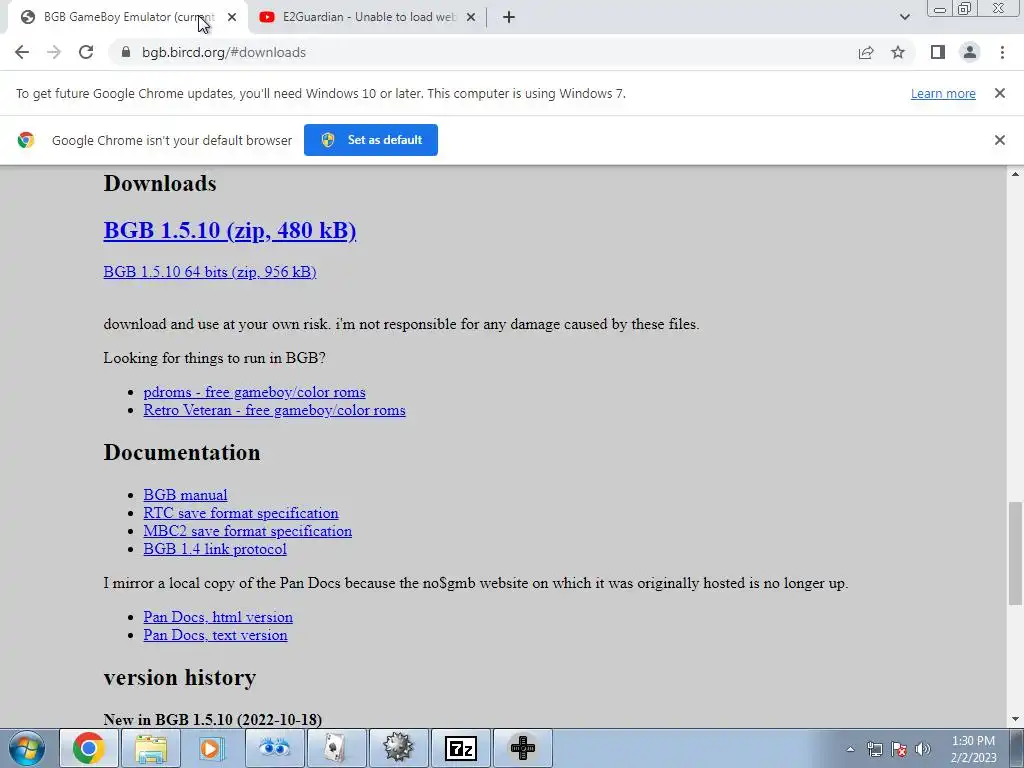Open Pan Docs html version
The width and height of the screenshot is (1024, 768).
coord(218,617)
